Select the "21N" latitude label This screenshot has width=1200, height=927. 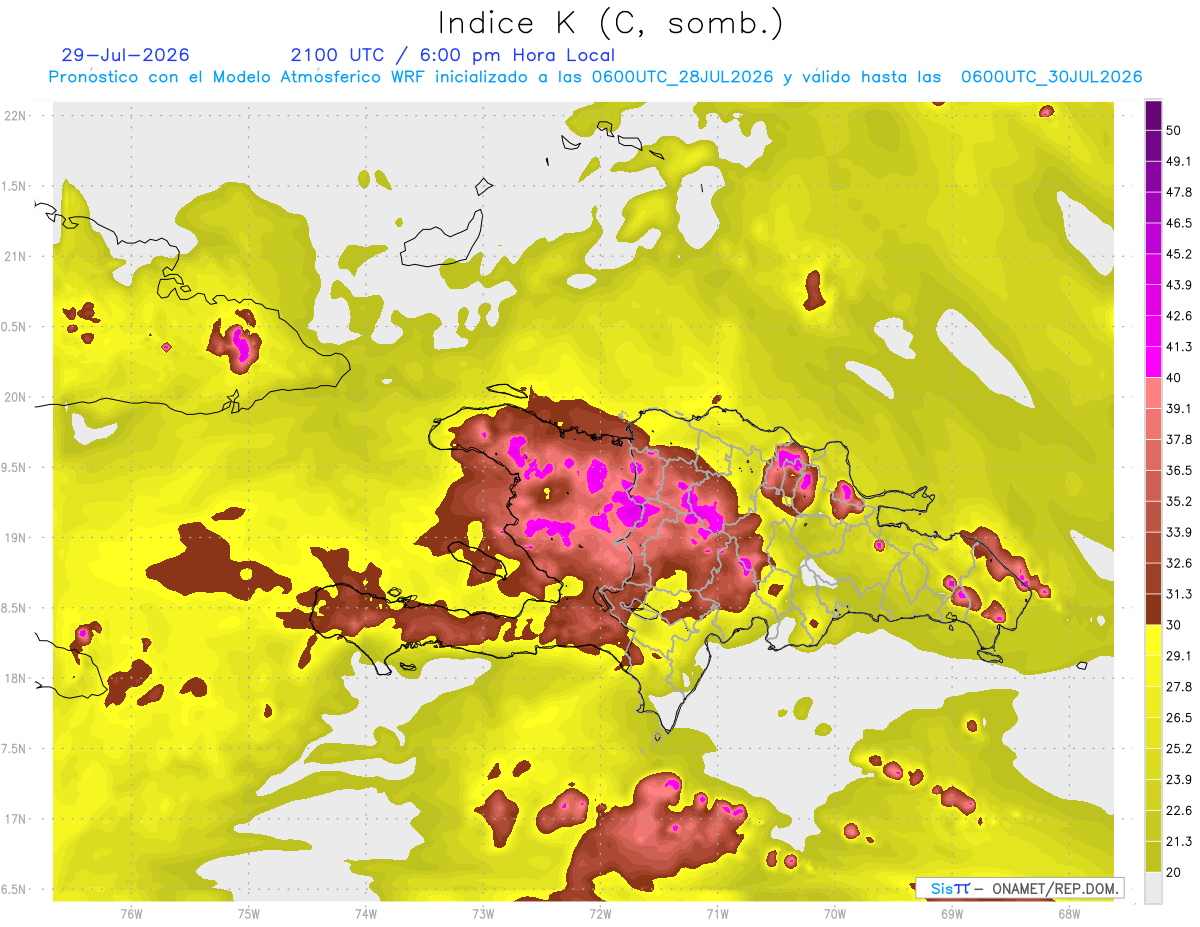pyautogui.click(x=15, y=256)
